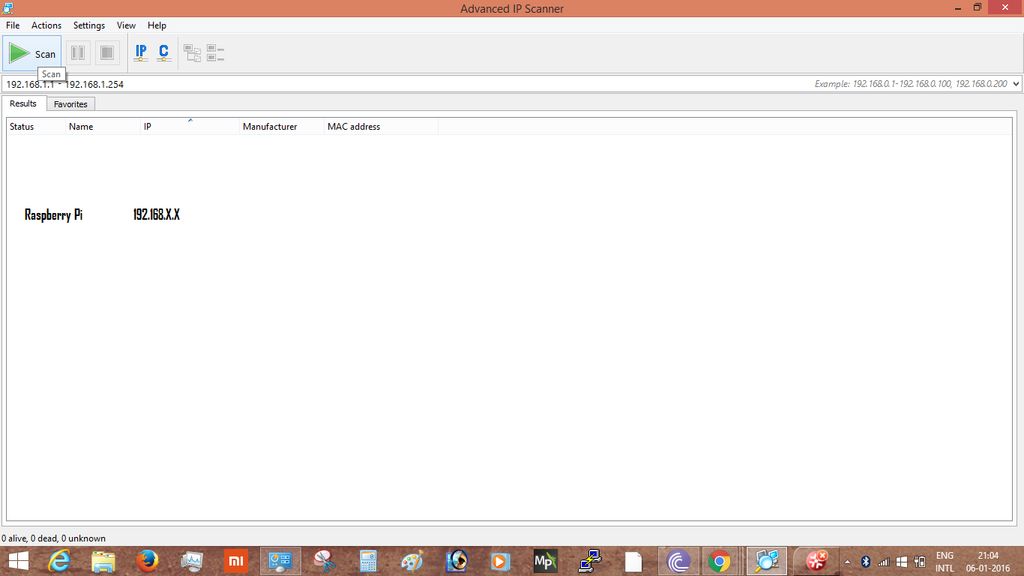
Task: Open the red taskbar icon after Advanced IP Scanner
Action: point(816,561)
